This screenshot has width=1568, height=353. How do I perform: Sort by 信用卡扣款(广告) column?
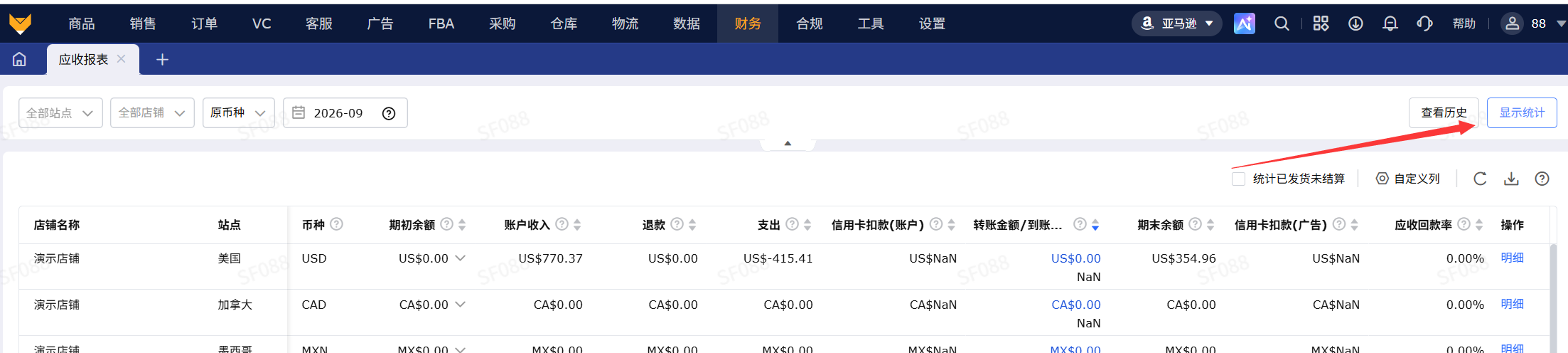1355,225
